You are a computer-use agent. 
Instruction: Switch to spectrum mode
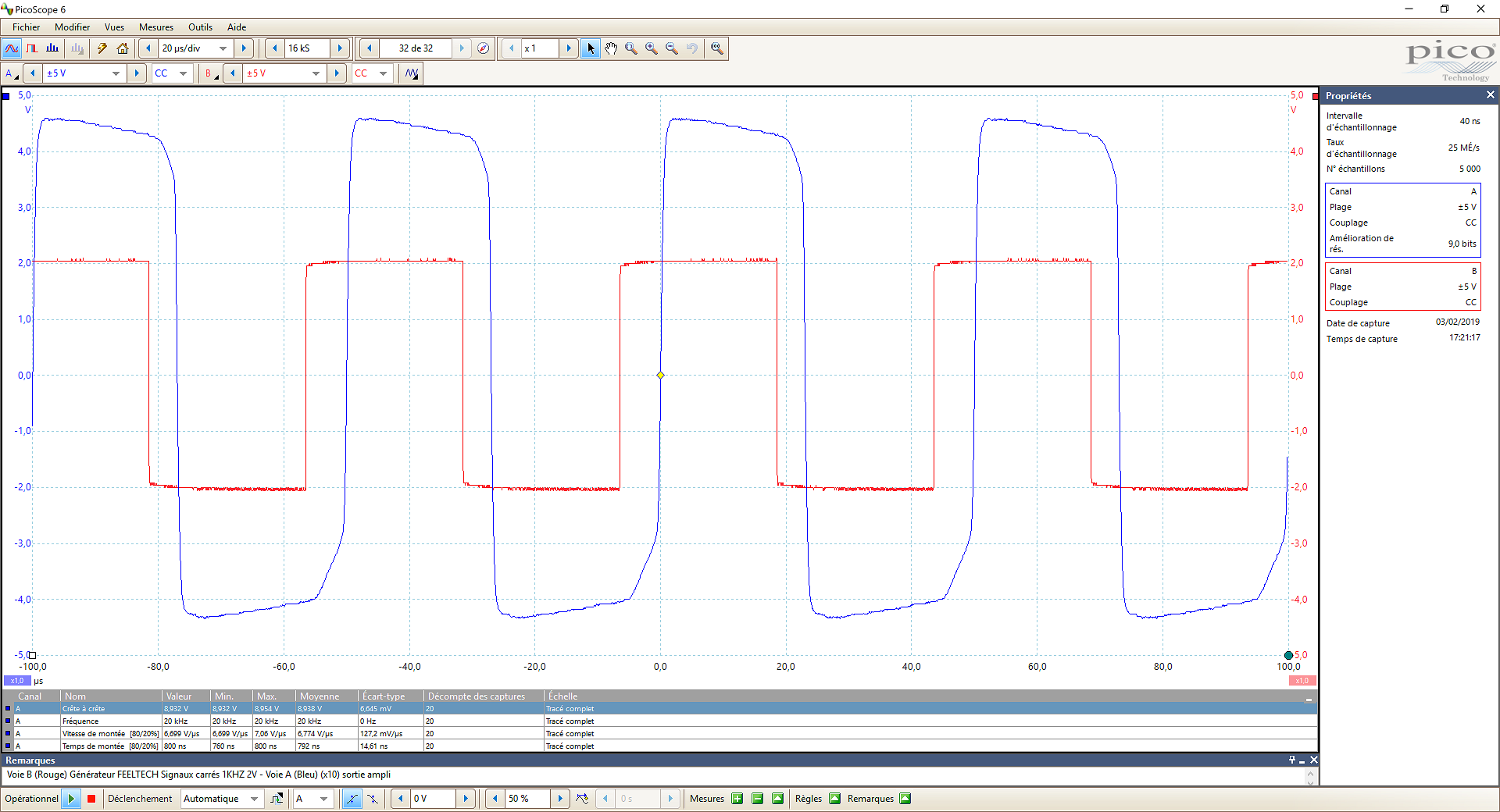click(52, 48)
